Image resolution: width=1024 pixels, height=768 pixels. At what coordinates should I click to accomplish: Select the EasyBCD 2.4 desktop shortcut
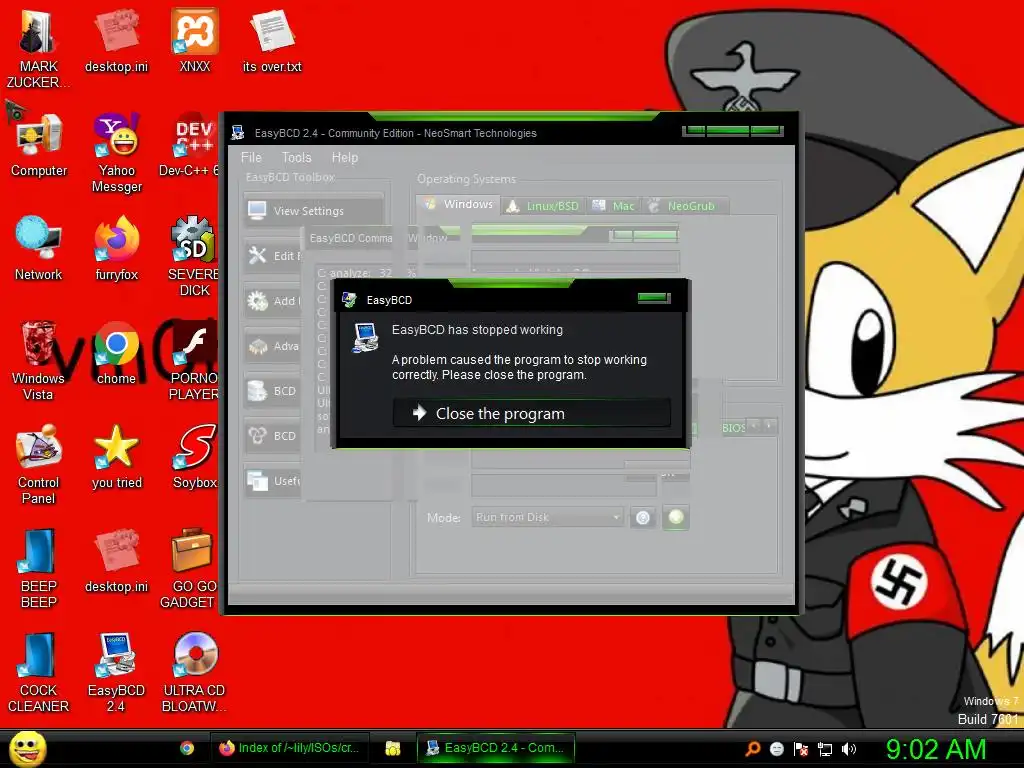(116, 673)
